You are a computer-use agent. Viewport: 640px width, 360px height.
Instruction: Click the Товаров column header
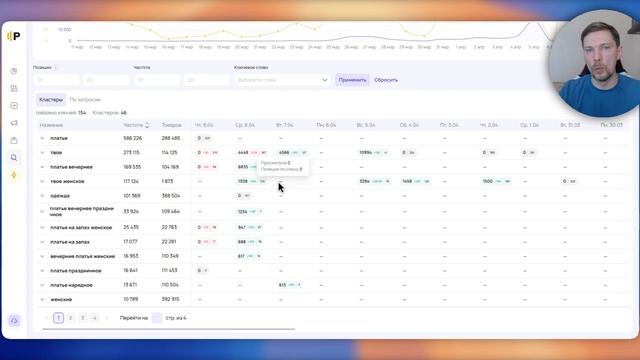coord(171,125)
